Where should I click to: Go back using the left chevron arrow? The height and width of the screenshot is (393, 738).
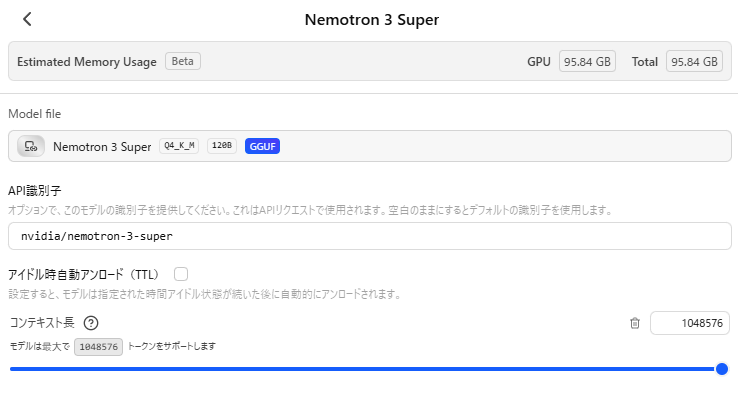27,19
